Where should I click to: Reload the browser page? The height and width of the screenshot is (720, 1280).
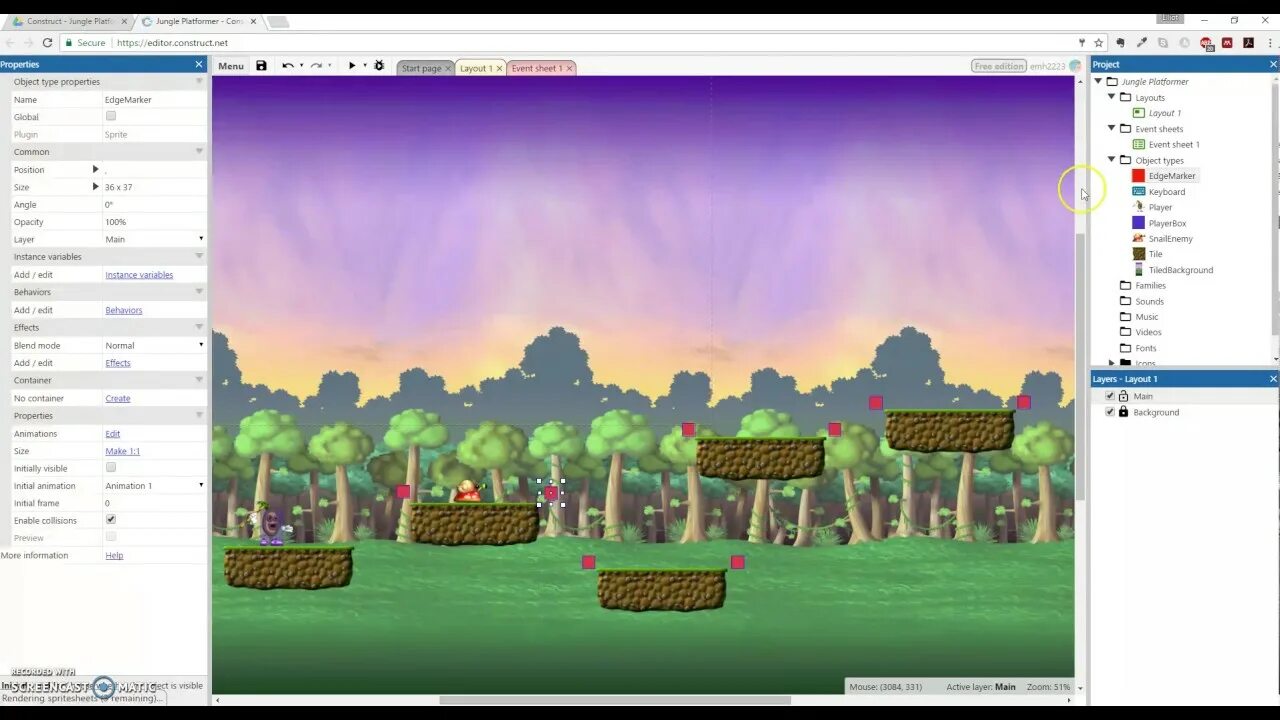pos(47,43)
